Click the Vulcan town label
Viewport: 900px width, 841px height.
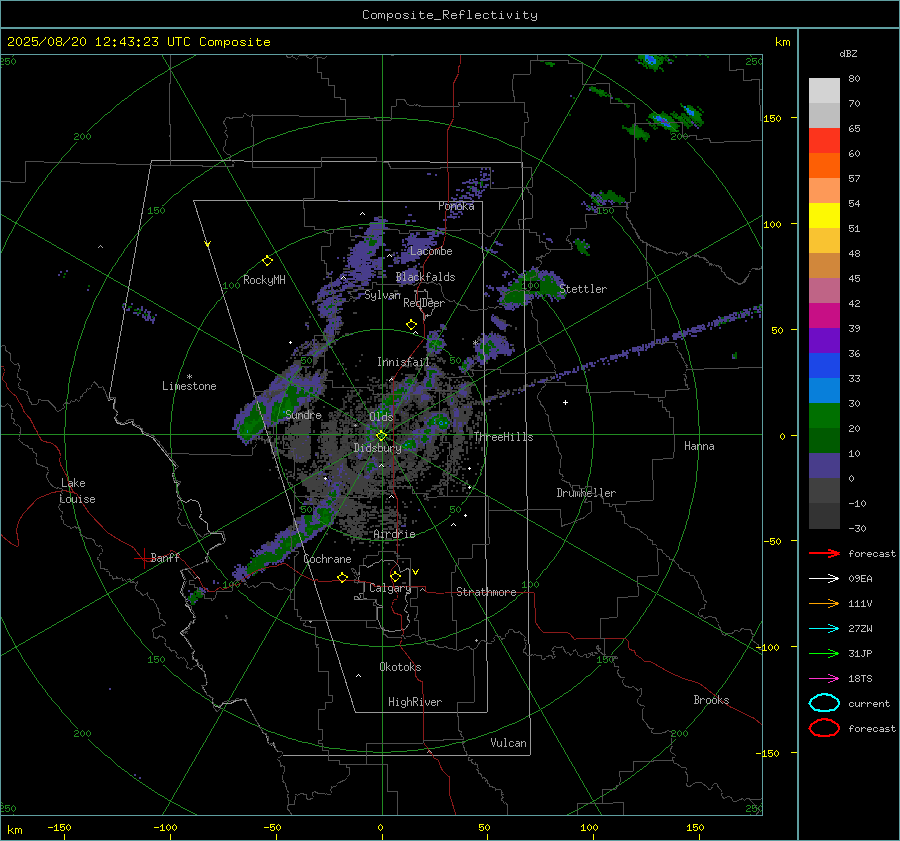tap(508, 743)
